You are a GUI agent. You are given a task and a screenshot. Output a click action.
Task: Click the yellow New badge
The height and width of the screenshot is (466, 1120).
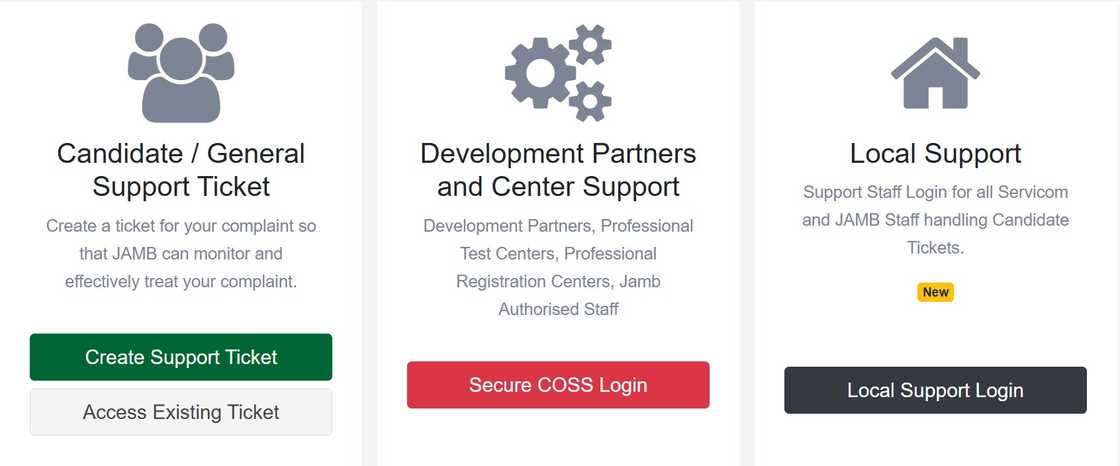[935, 292]
